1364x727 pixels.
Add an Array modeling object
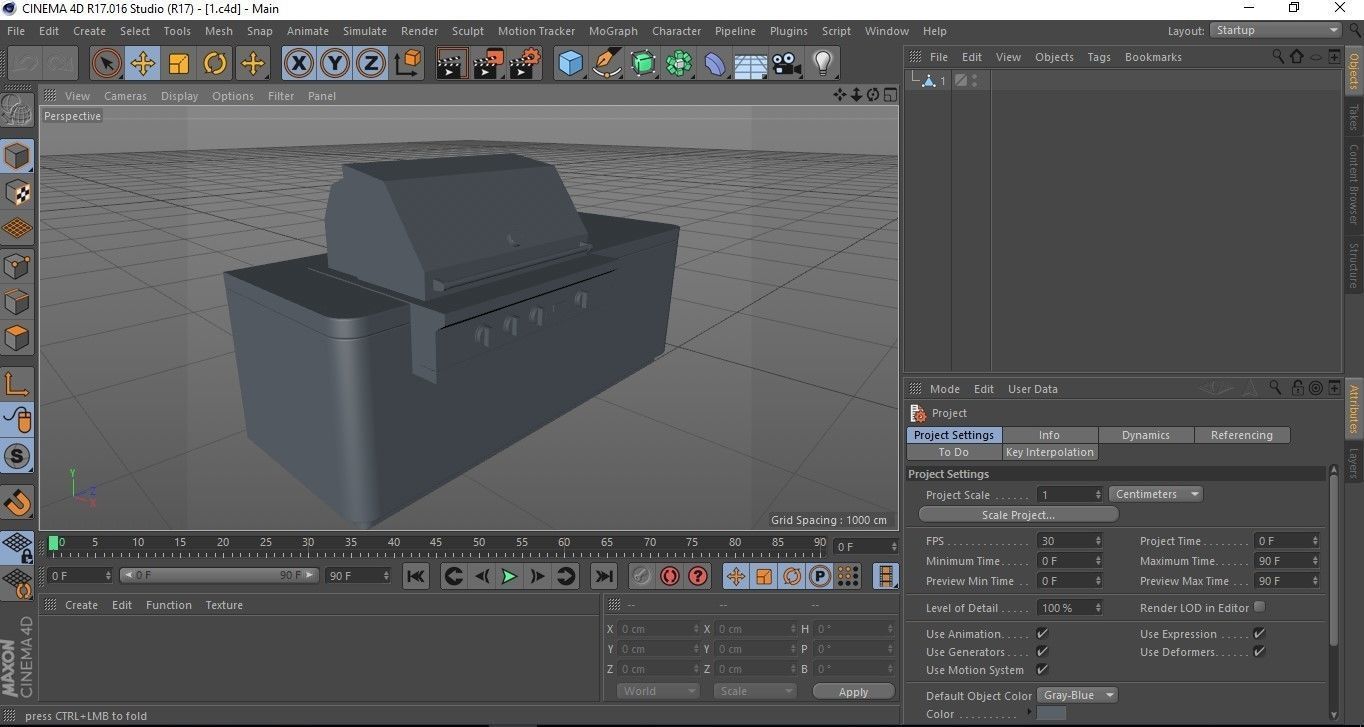(x=679, y=64)
